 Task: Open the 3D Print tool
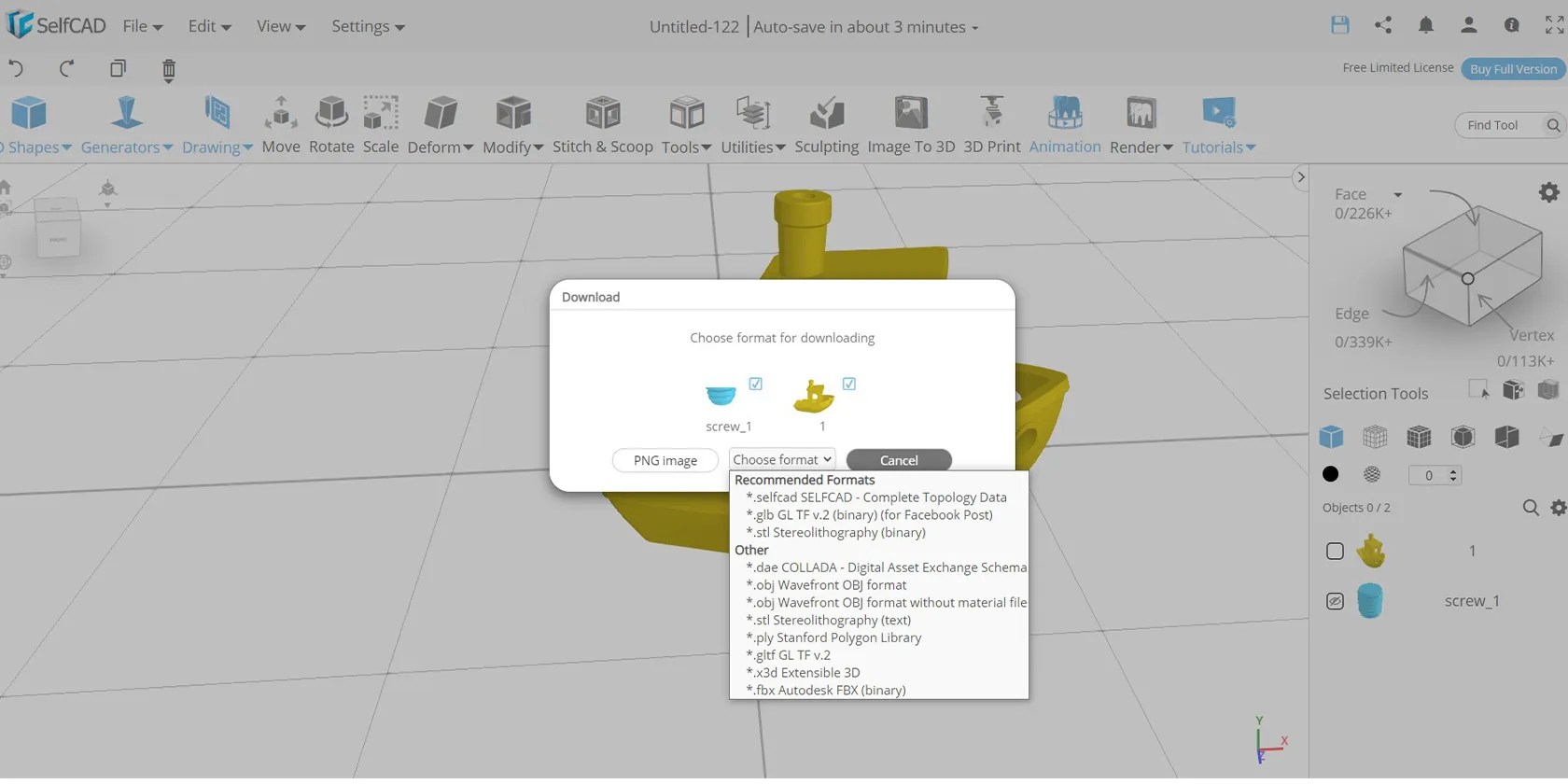[992, 125]
